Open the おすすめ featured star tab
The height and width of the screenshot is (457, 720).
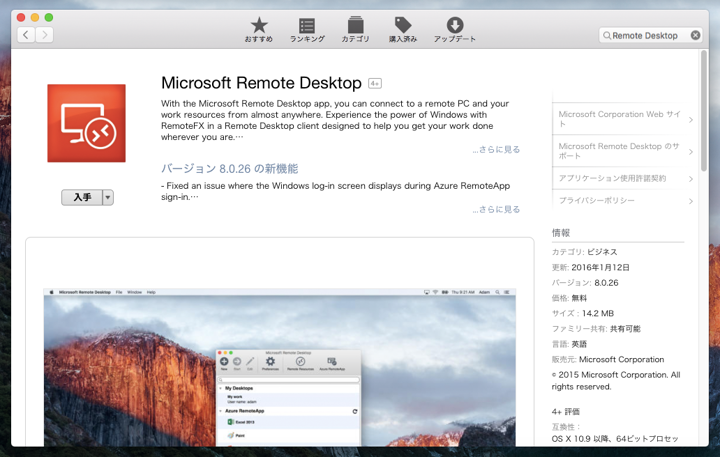coord(259,30)
